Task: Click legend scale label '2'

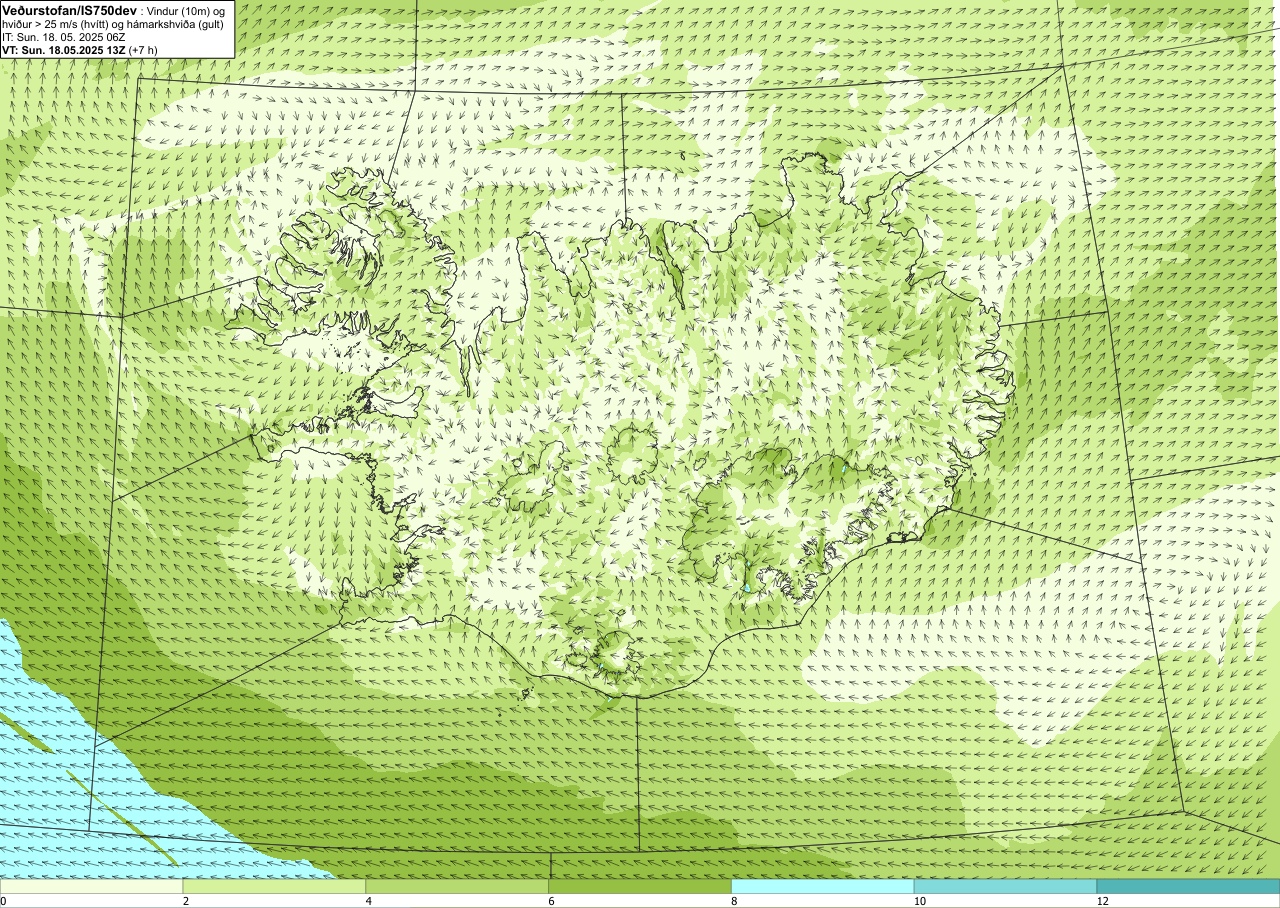Action: (x=186, y=901)
